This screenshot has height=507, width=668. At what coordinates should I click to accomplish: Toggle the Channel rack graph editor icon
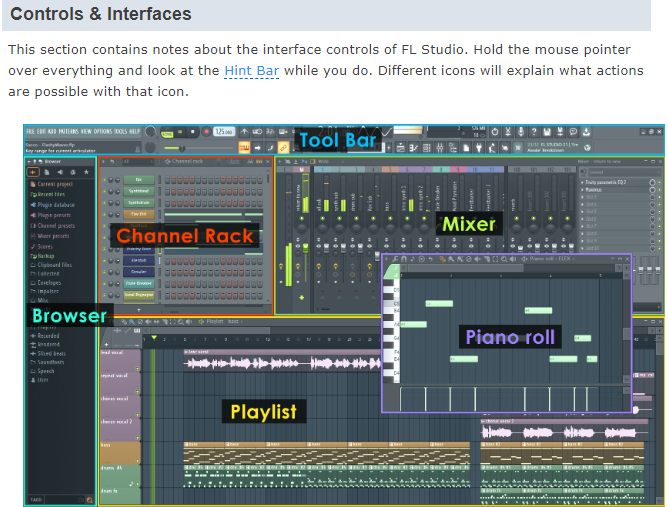click(250, 161)
